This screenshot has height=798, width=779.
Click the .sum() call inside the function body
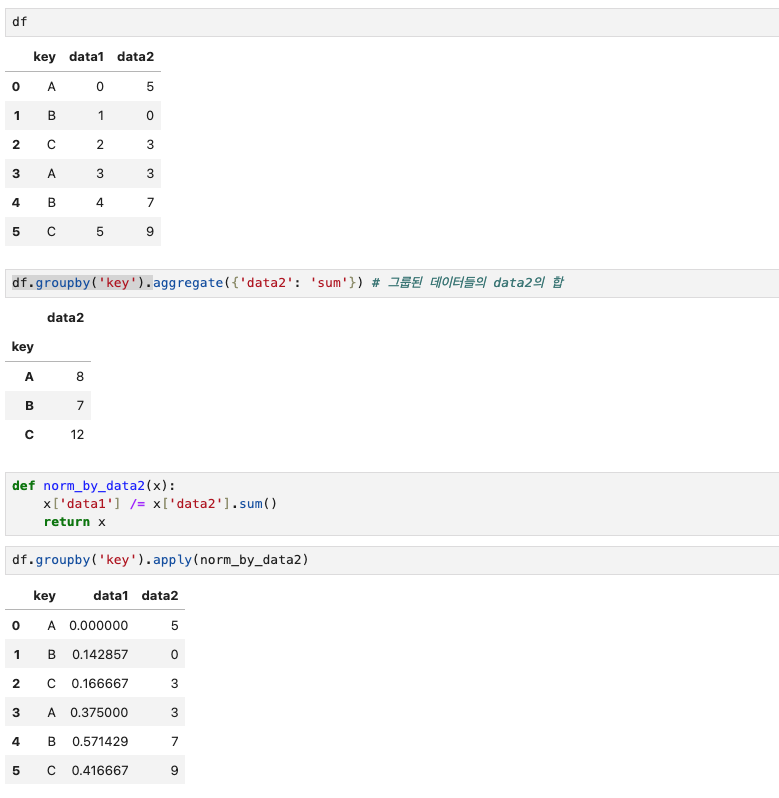click(x=254, y=504)
